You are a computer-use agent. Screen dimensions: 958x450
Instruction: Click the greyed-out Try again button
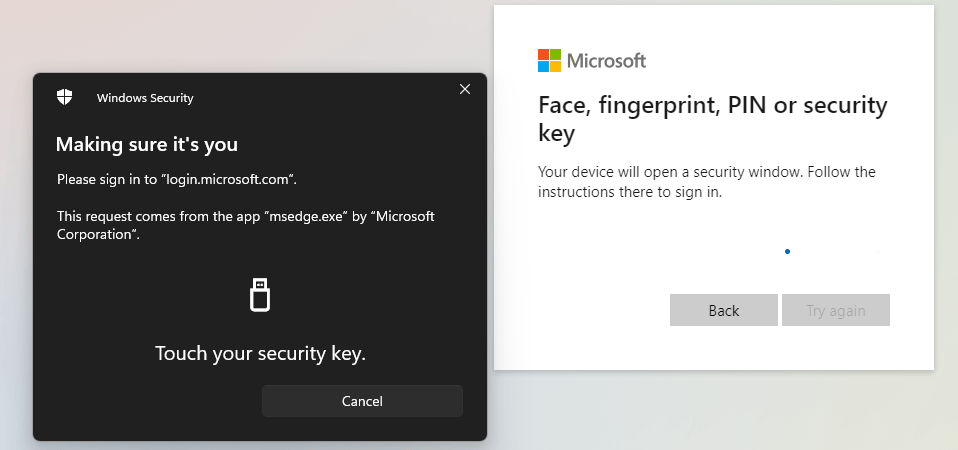835,310
